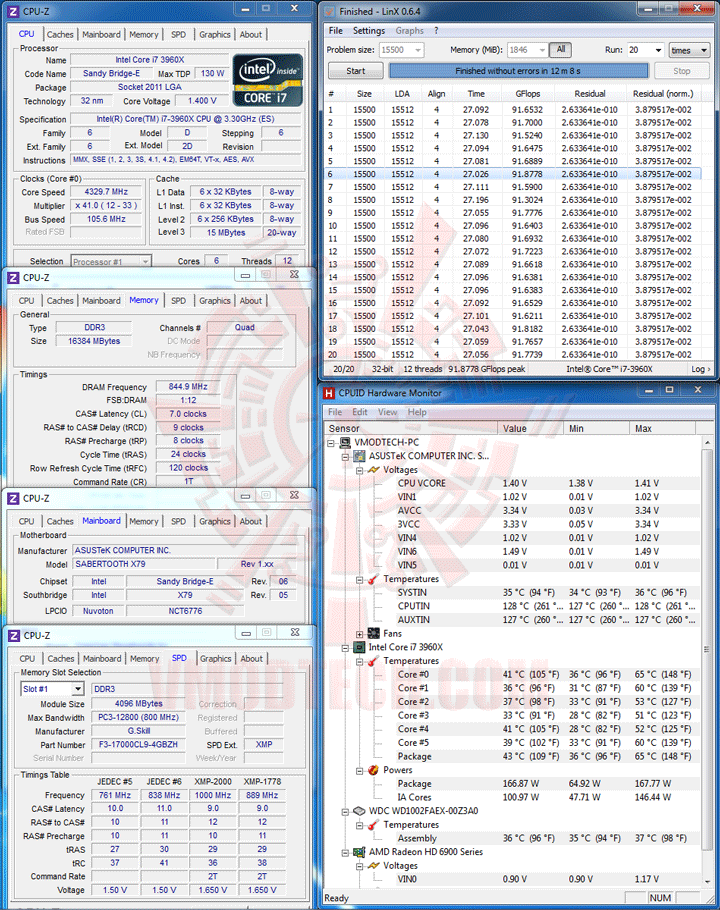Click the Stop button in LinX
Screen dimensions: 720x910
click(682, 71)
